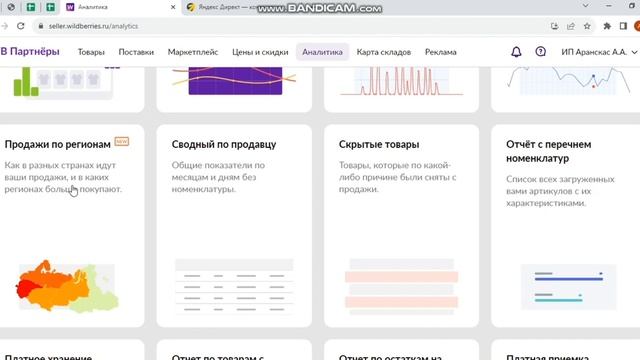Click the bars illustration in Отчёт с перечнем номенклатур
The height and width of the screenshot is (360, 640).
pos(569,287)
